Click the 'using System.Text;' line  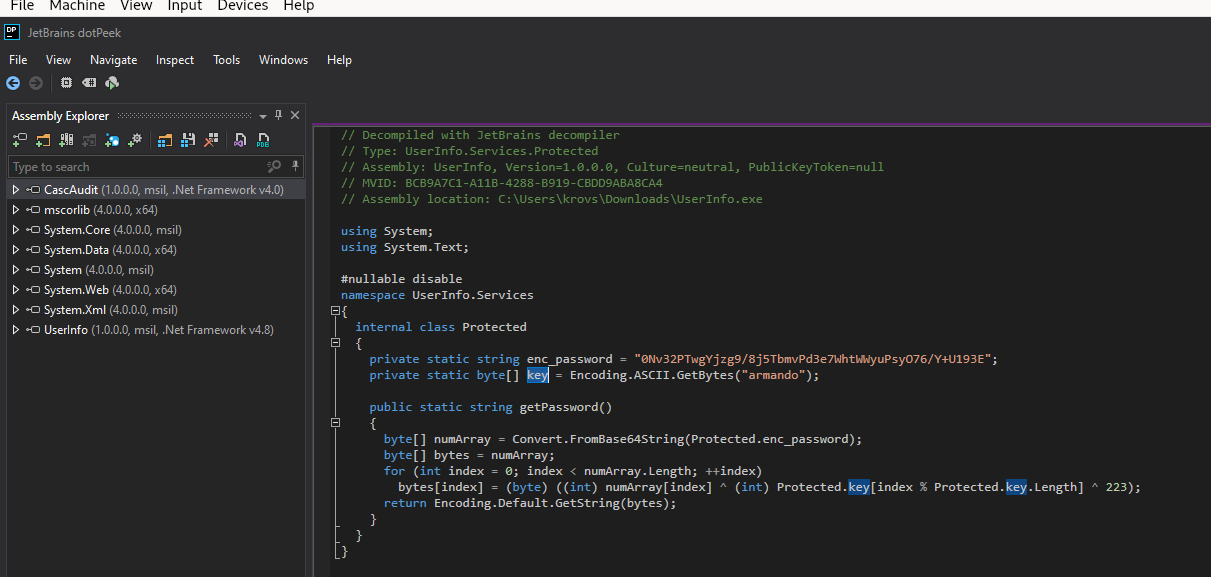[x=404, y=247]
